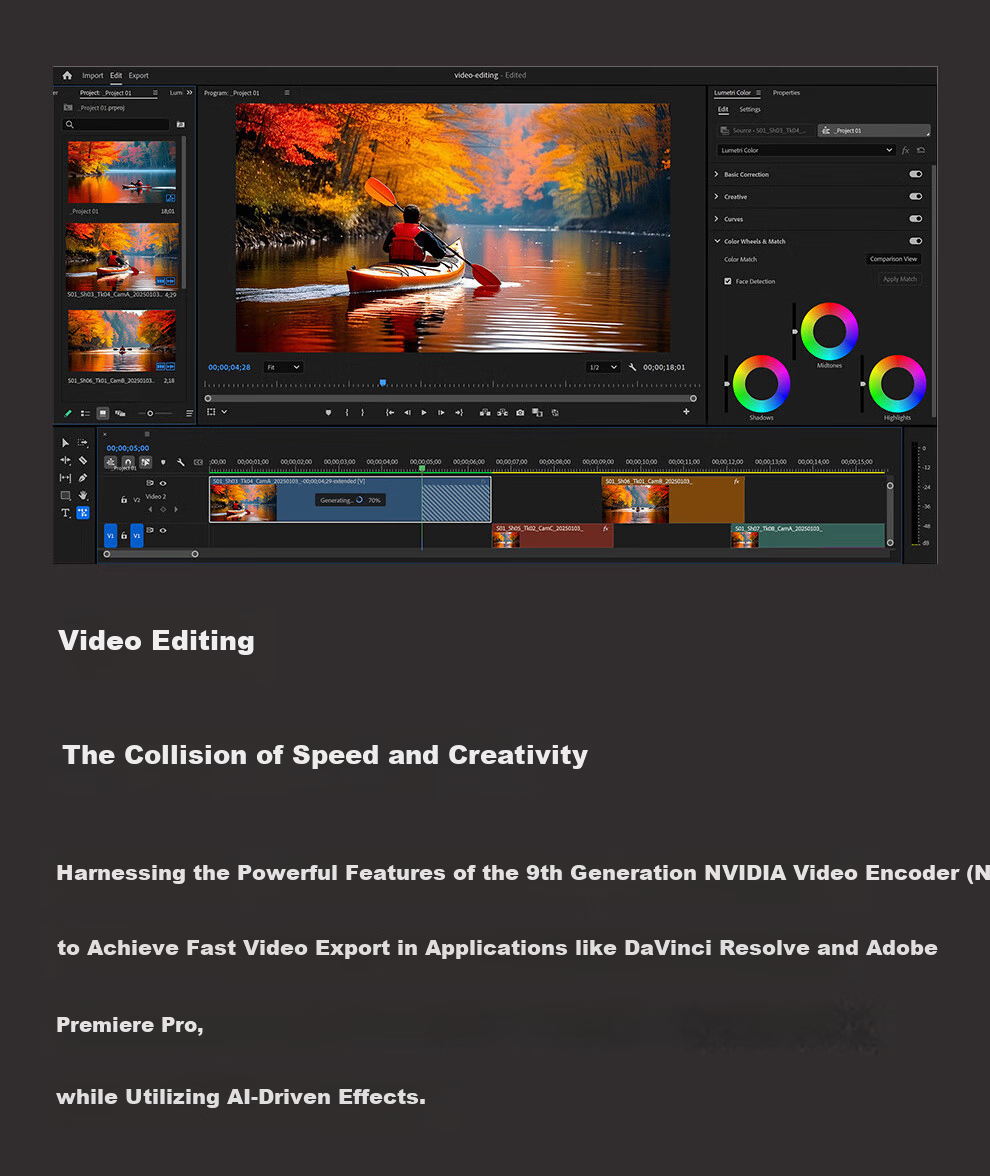Select the Rectangle tool
Viewport: 990px width, 1176px height.
click(x=65, y=496)
